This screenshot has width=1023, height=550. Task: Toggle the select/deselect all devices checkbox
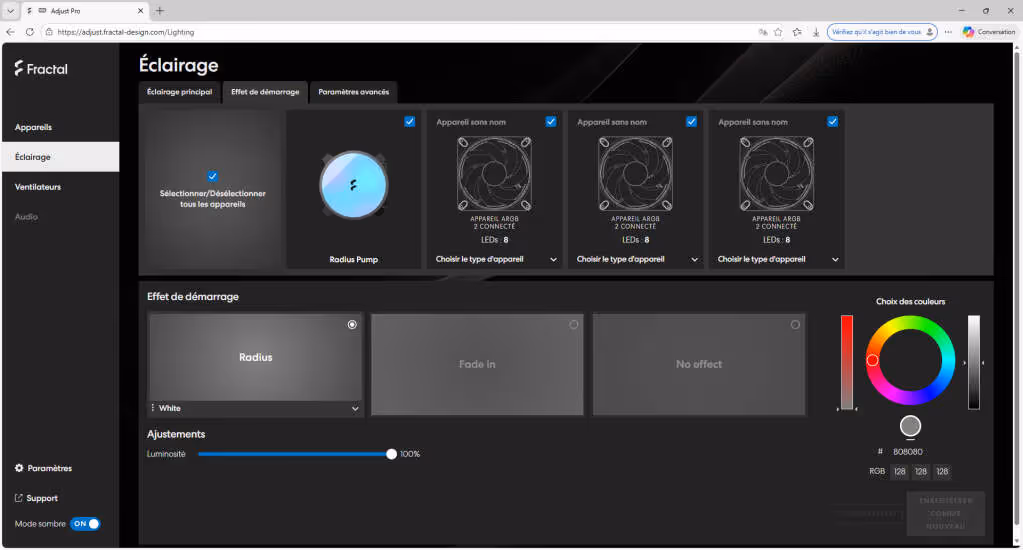[212, 176]
